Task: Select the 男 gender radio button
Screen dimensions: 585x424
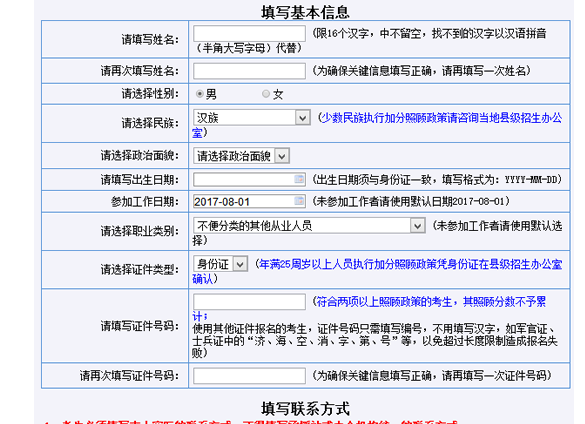Action: point(200,94)
